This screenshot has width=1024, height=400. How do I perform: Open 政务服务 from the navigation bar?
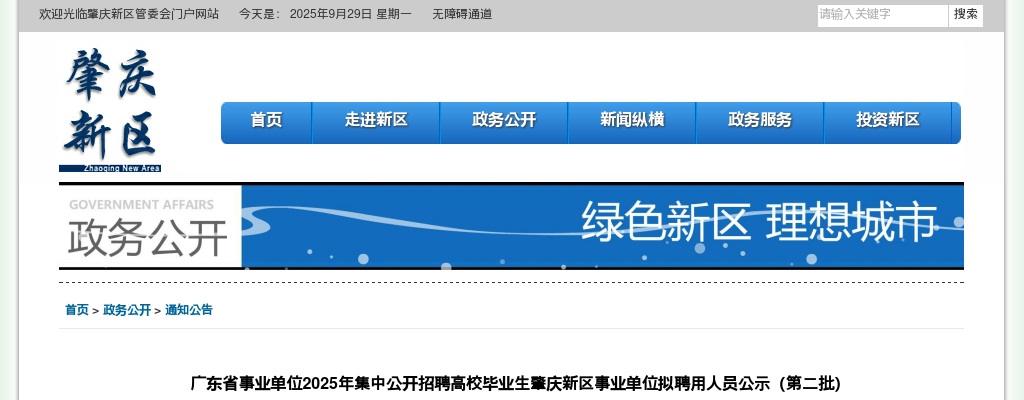coord(760,120)
